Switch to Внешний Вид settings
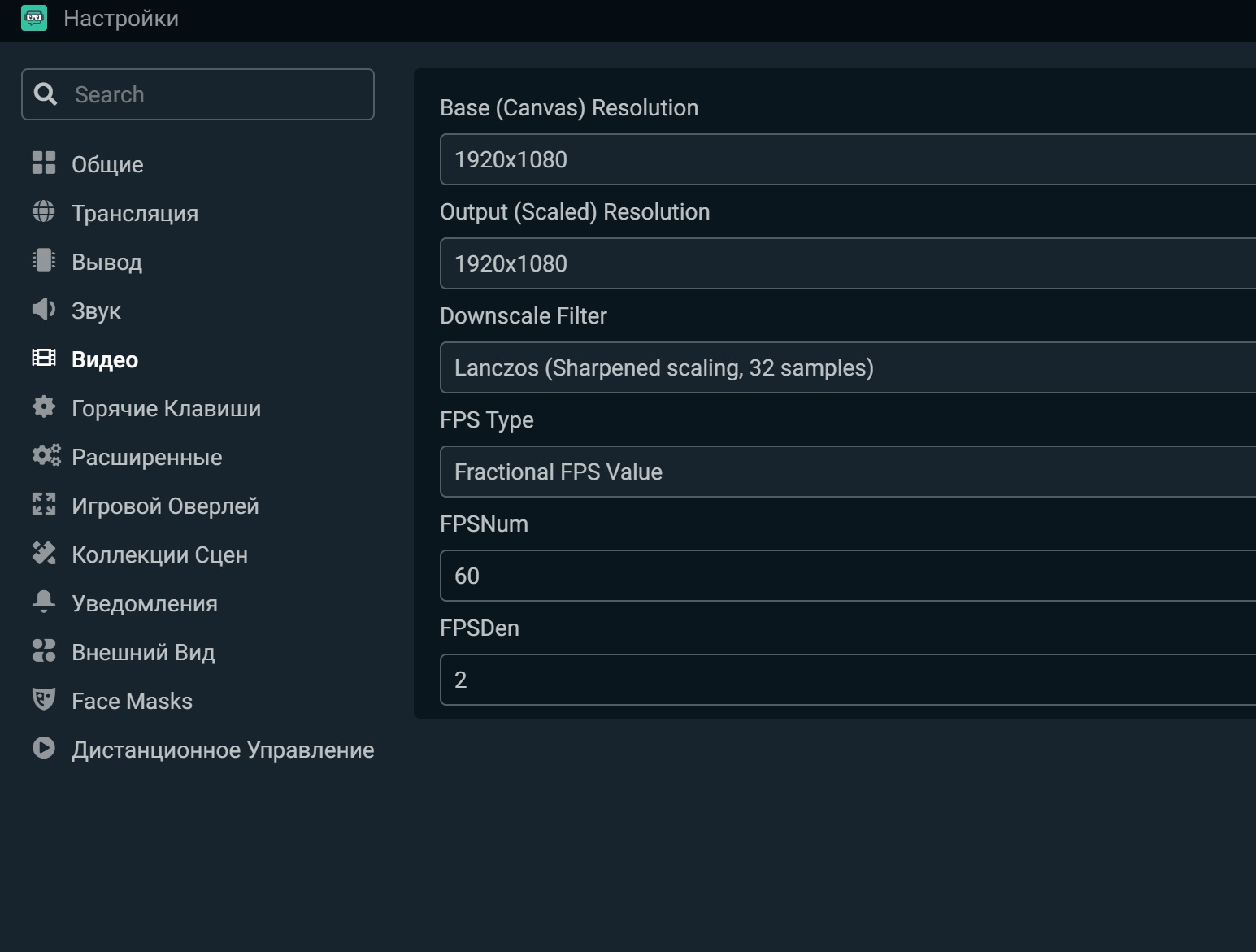This screenshot has width=1256, height=952. click(143, 652)
